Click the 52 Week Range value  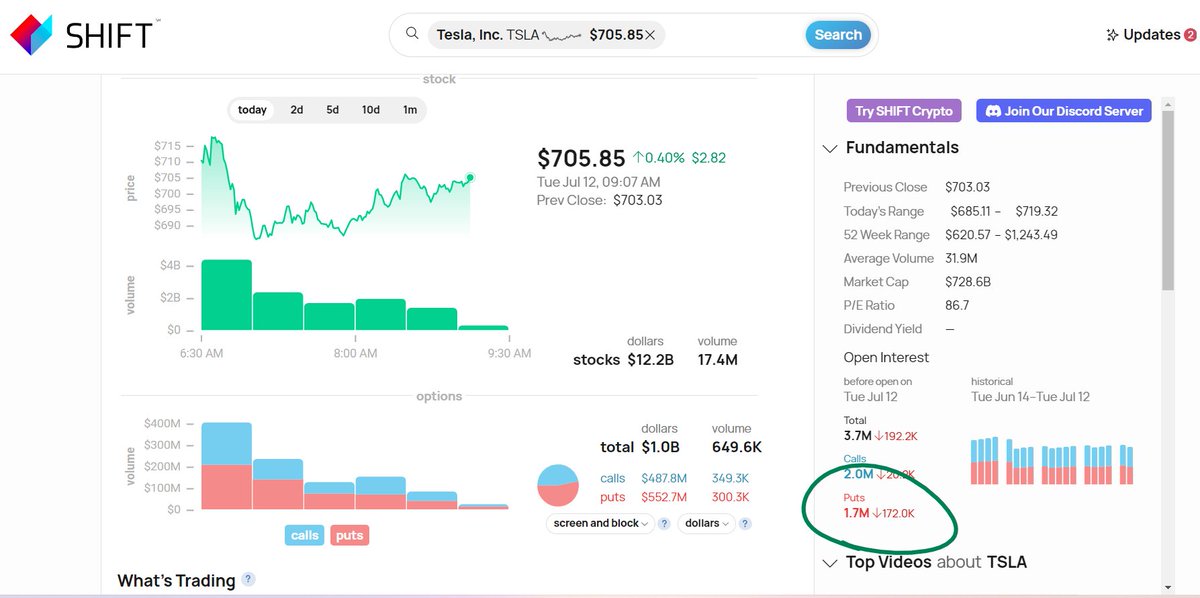click(x=1001, y=235)
